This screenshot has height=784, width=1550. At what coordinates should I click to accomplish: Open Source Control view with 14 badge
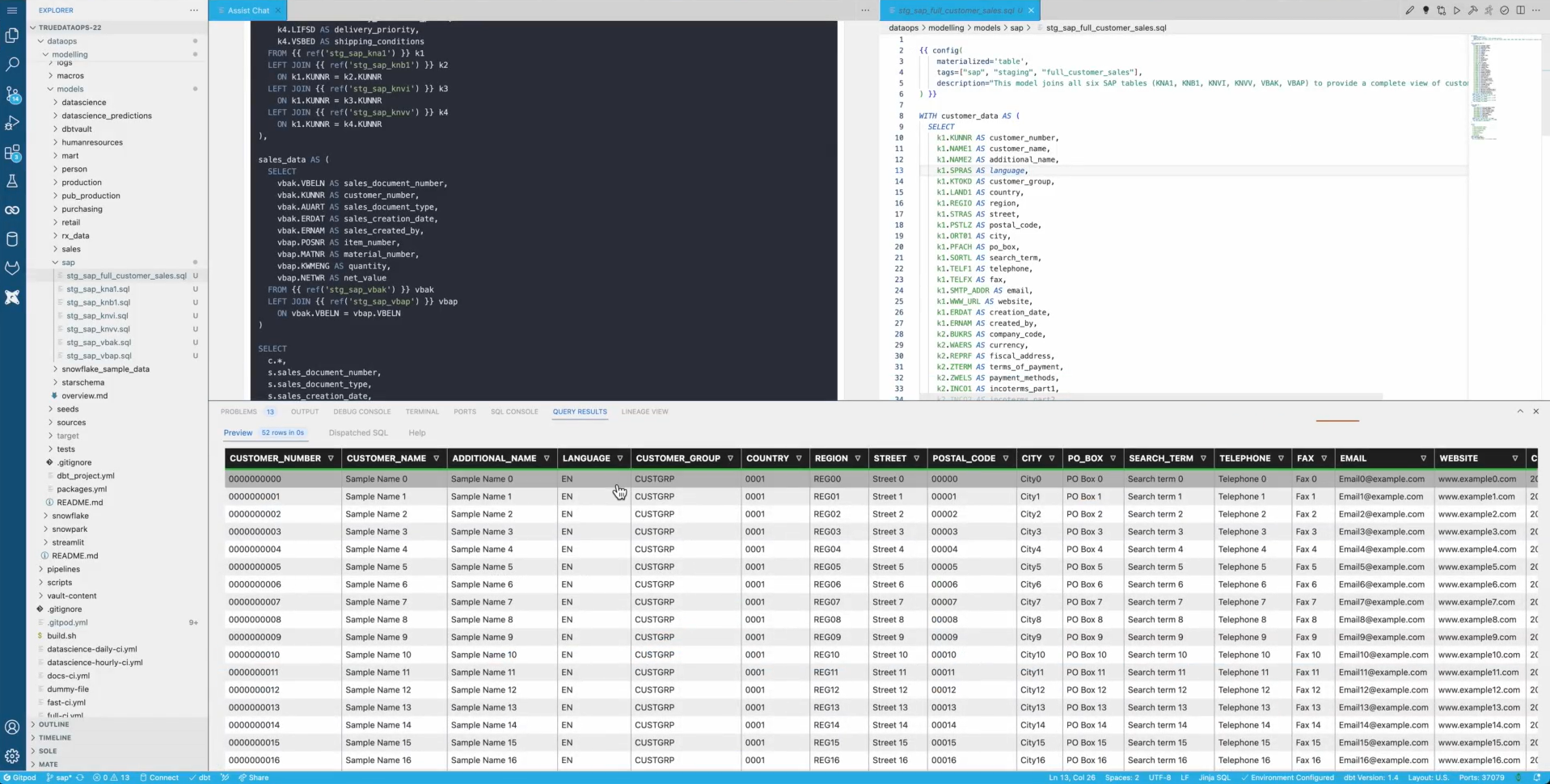12,94
